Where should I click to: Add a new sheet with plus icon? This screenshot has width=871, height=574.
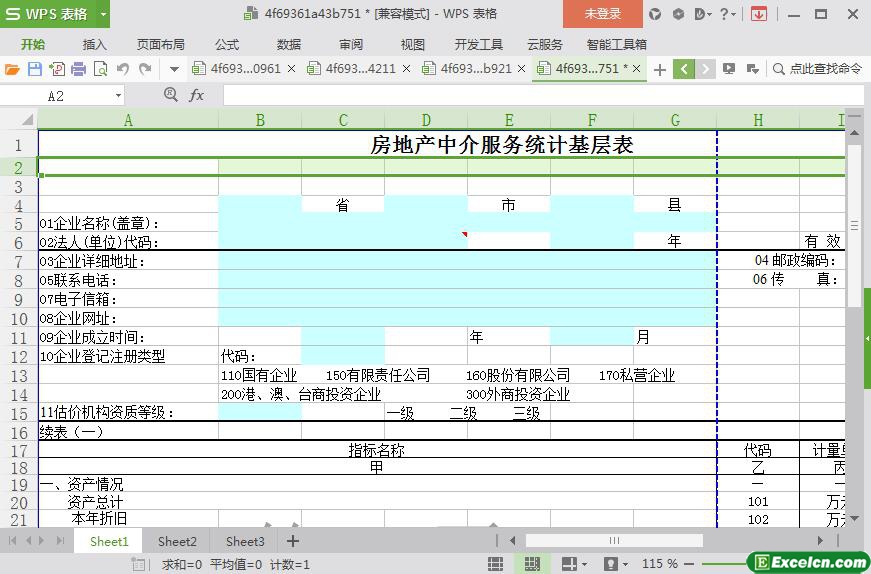pyautogui.click(x=293, y=541)
